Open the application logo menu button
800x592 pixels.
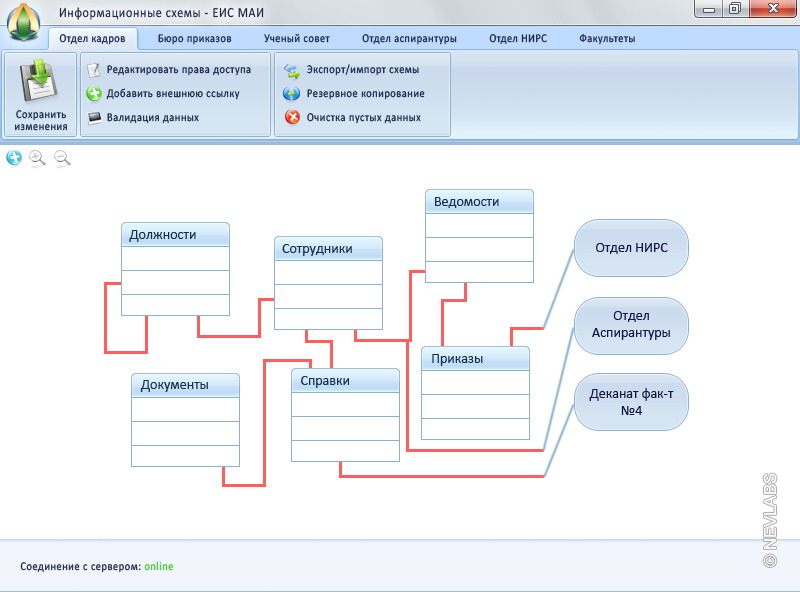point(23,20)
